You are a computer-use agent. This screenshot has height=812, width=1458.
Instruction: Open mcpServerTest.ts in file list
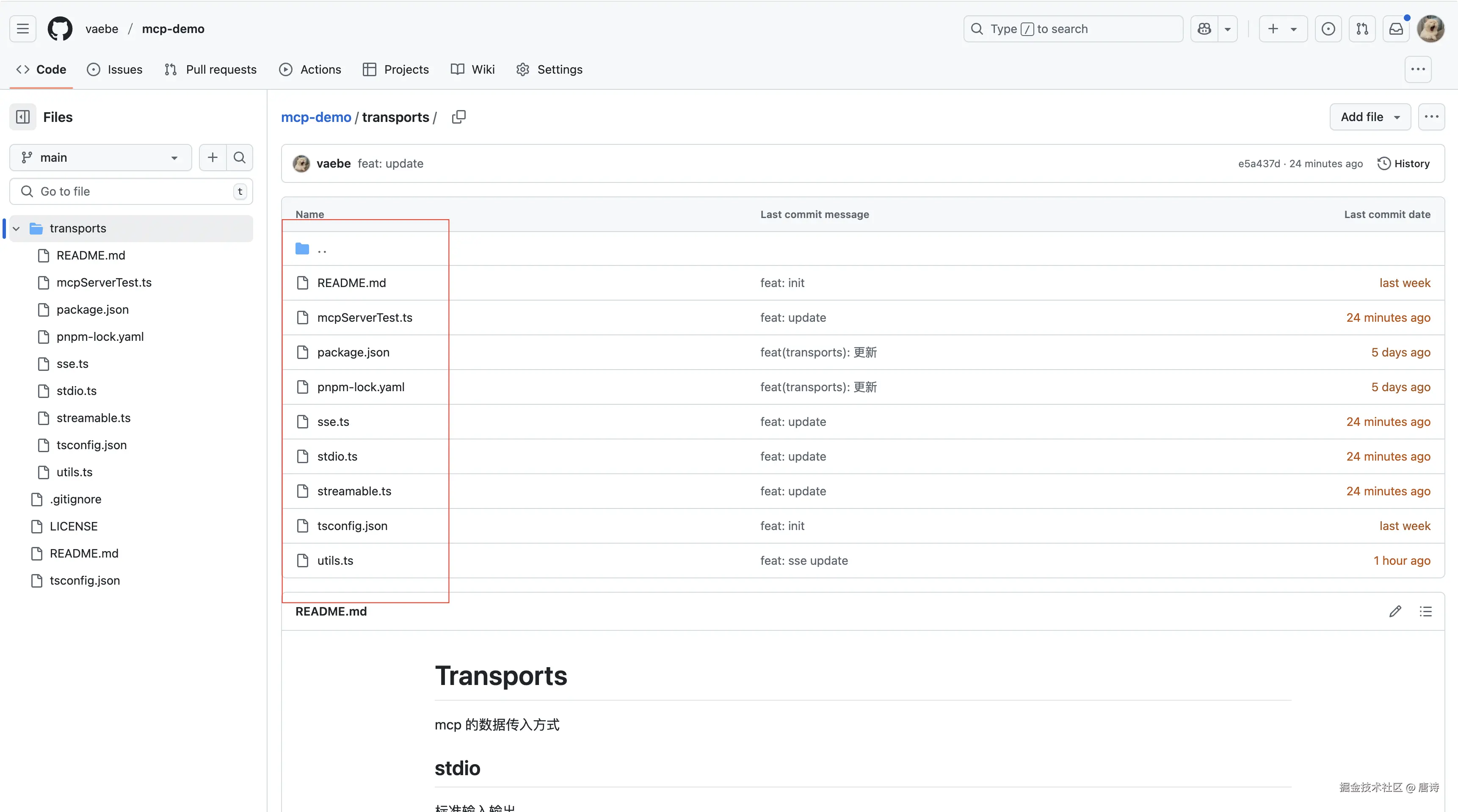coord(364,318)
